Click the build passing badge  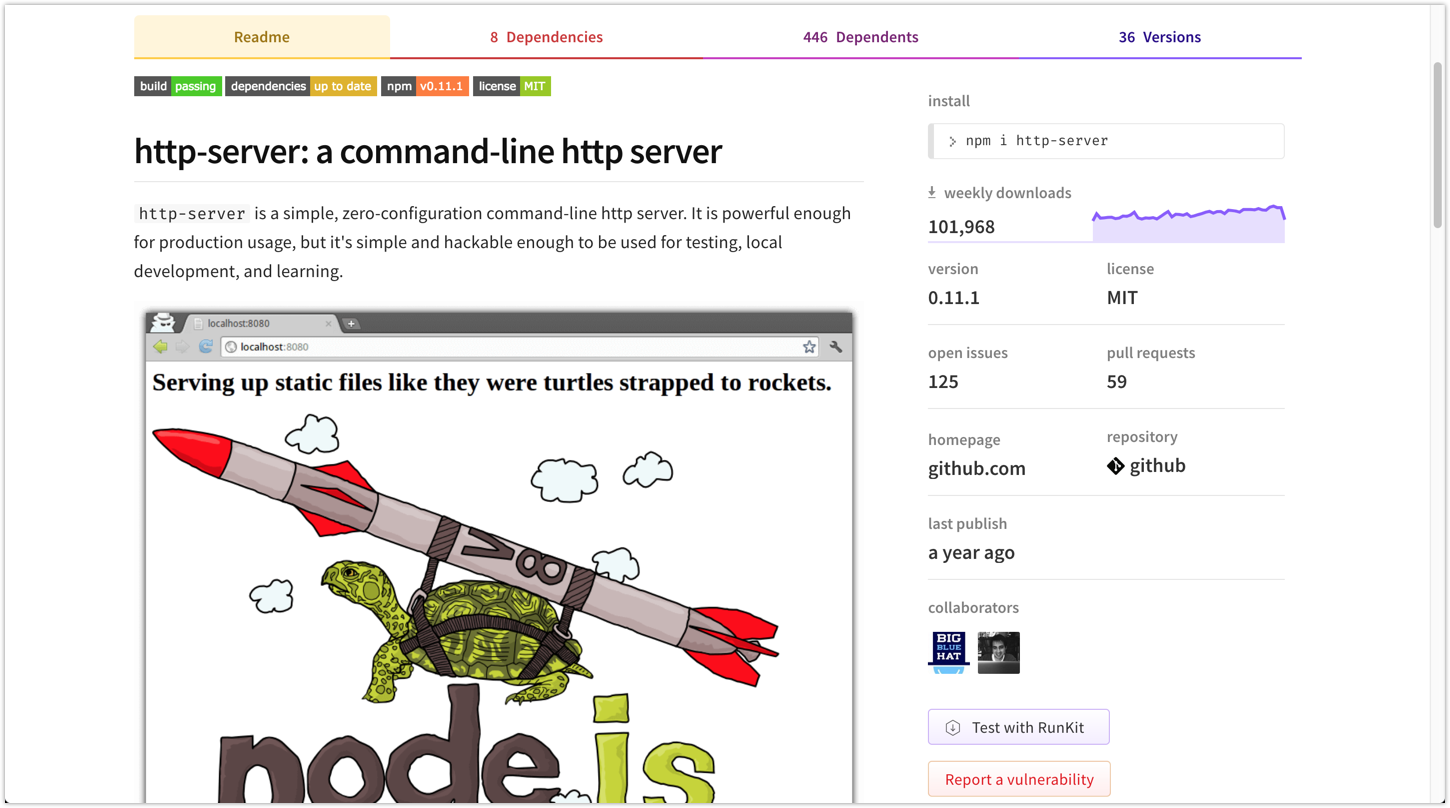pos(178,86)
